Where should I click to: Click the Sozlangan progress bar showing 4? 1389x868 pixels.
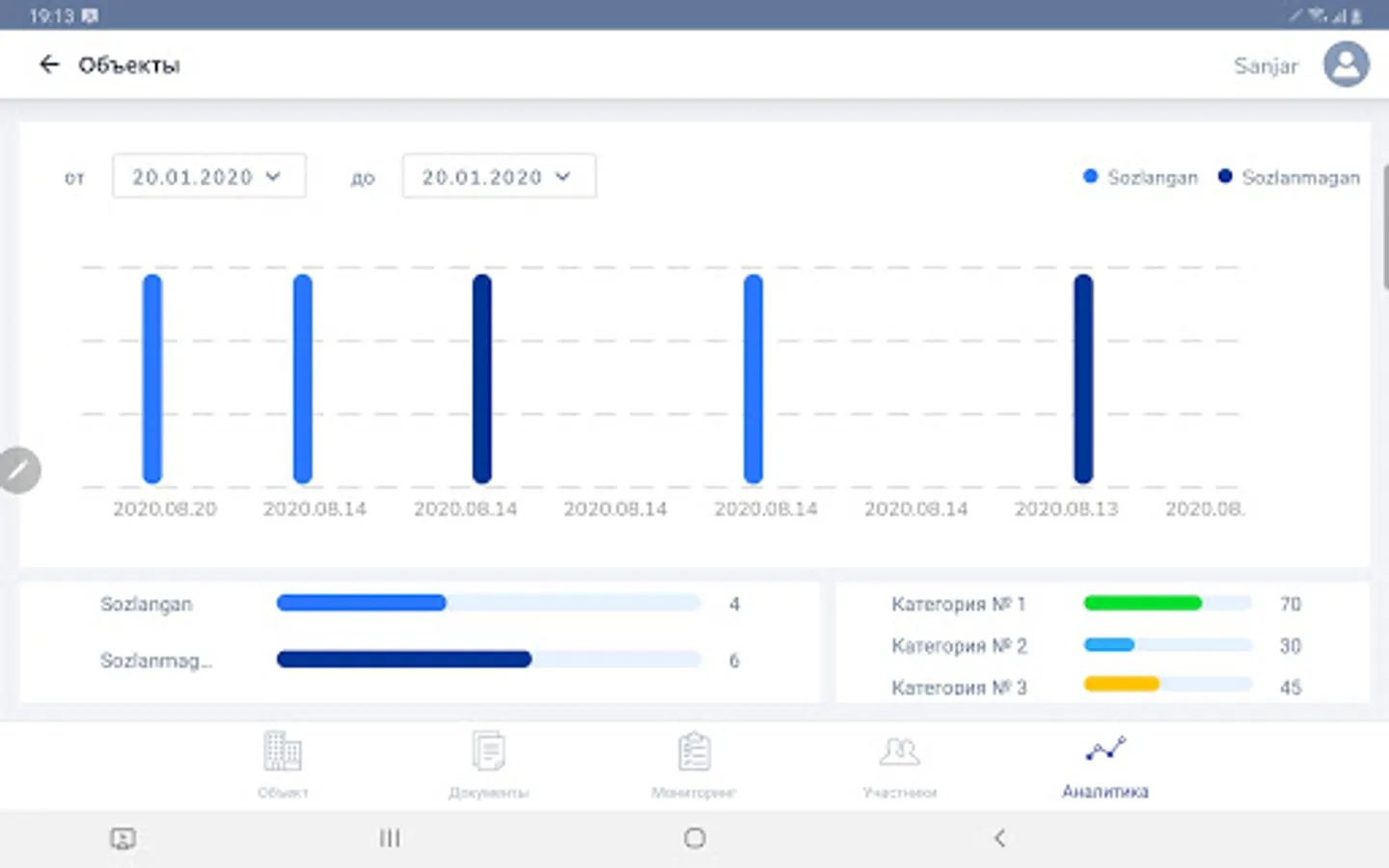489,603
